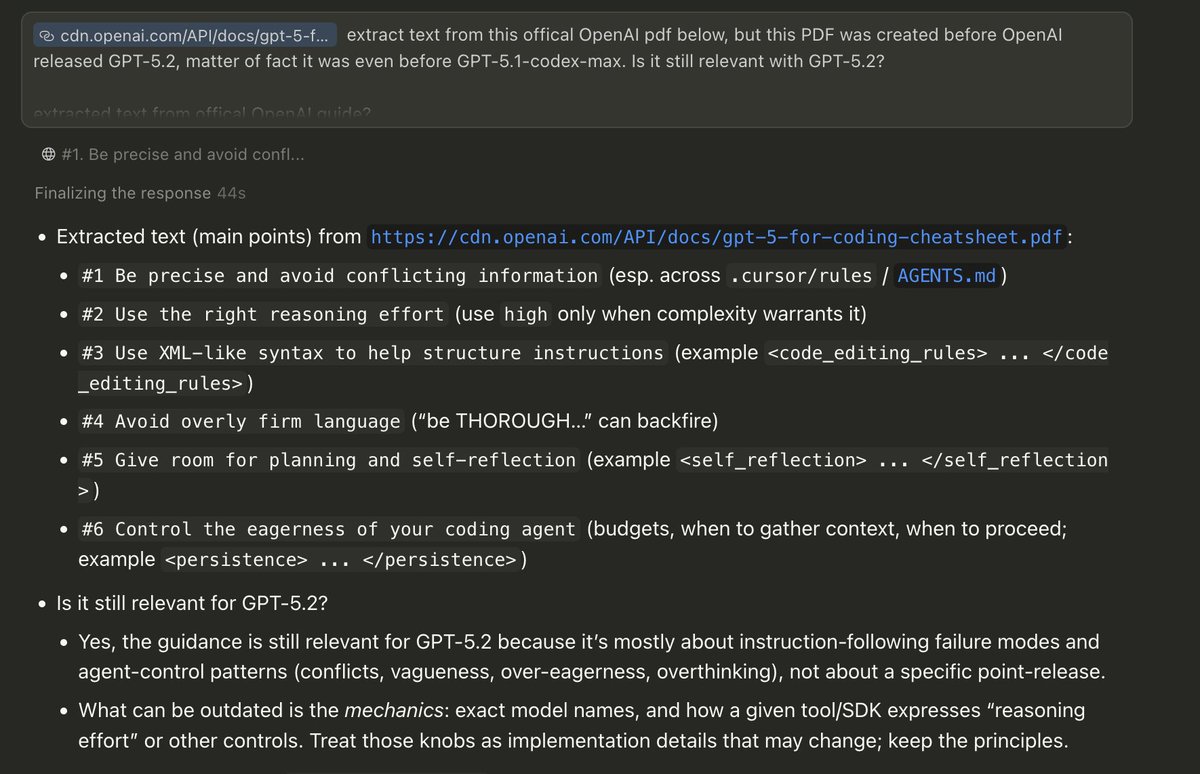
Task: Click the '<code_editing_rules>' opening tag snippet
Action: tap(877, 353)
